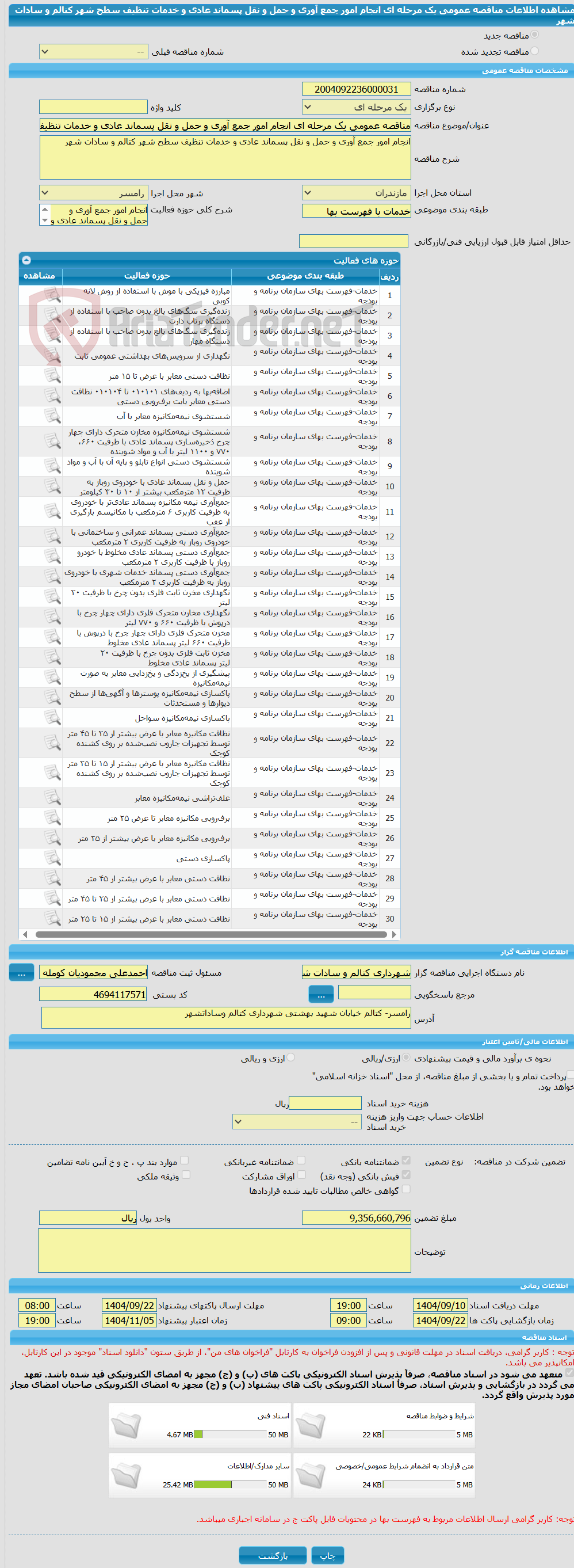The height and width of the screenshot is (1568, 574).
Task: Select ارزی/ریالی radio option
Action: tap(406, 1057)
